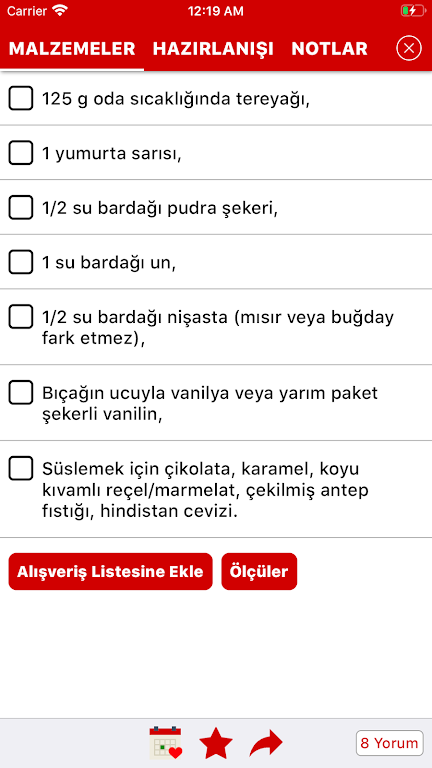Mark the 1 su bardağı un checkbox
432x768 pixels.
[x=21, y=262]
